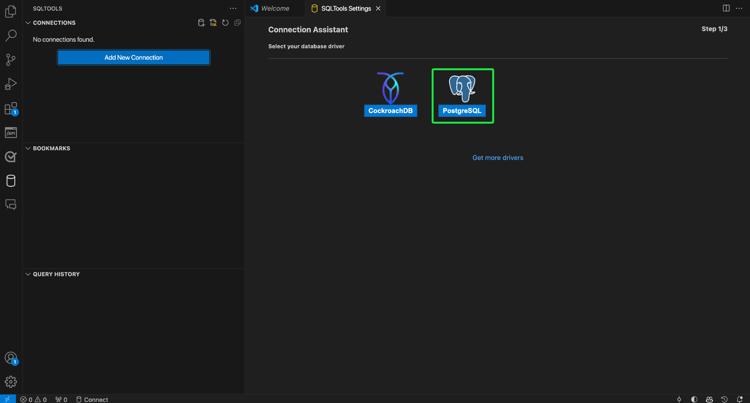750x403 pixels.
Task: Open editor more actions ellipsis
Action: pyautogui.click(x=739, y=8)
